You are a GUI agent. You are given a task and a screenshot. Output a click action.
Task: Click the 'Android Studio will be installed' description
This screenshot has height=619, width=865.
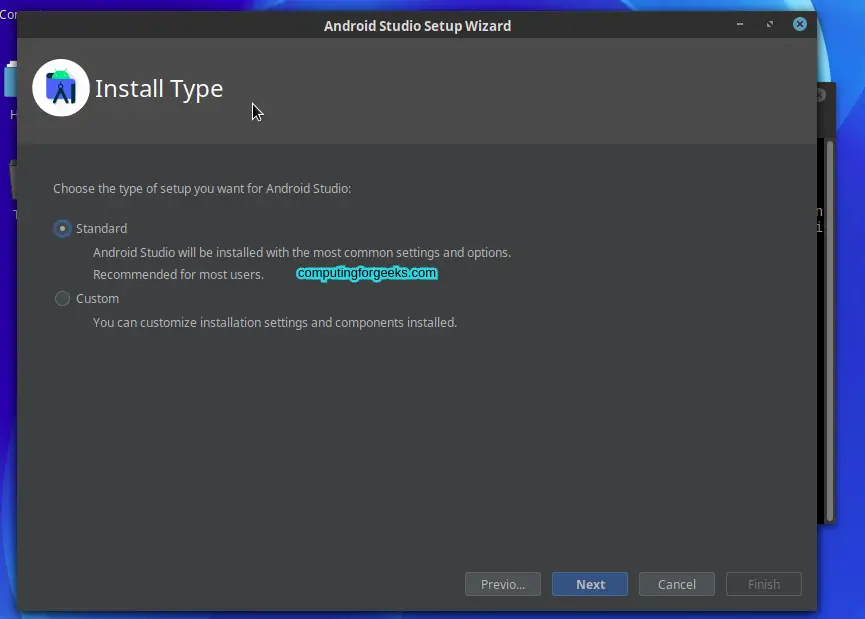(x=302, y=253)
